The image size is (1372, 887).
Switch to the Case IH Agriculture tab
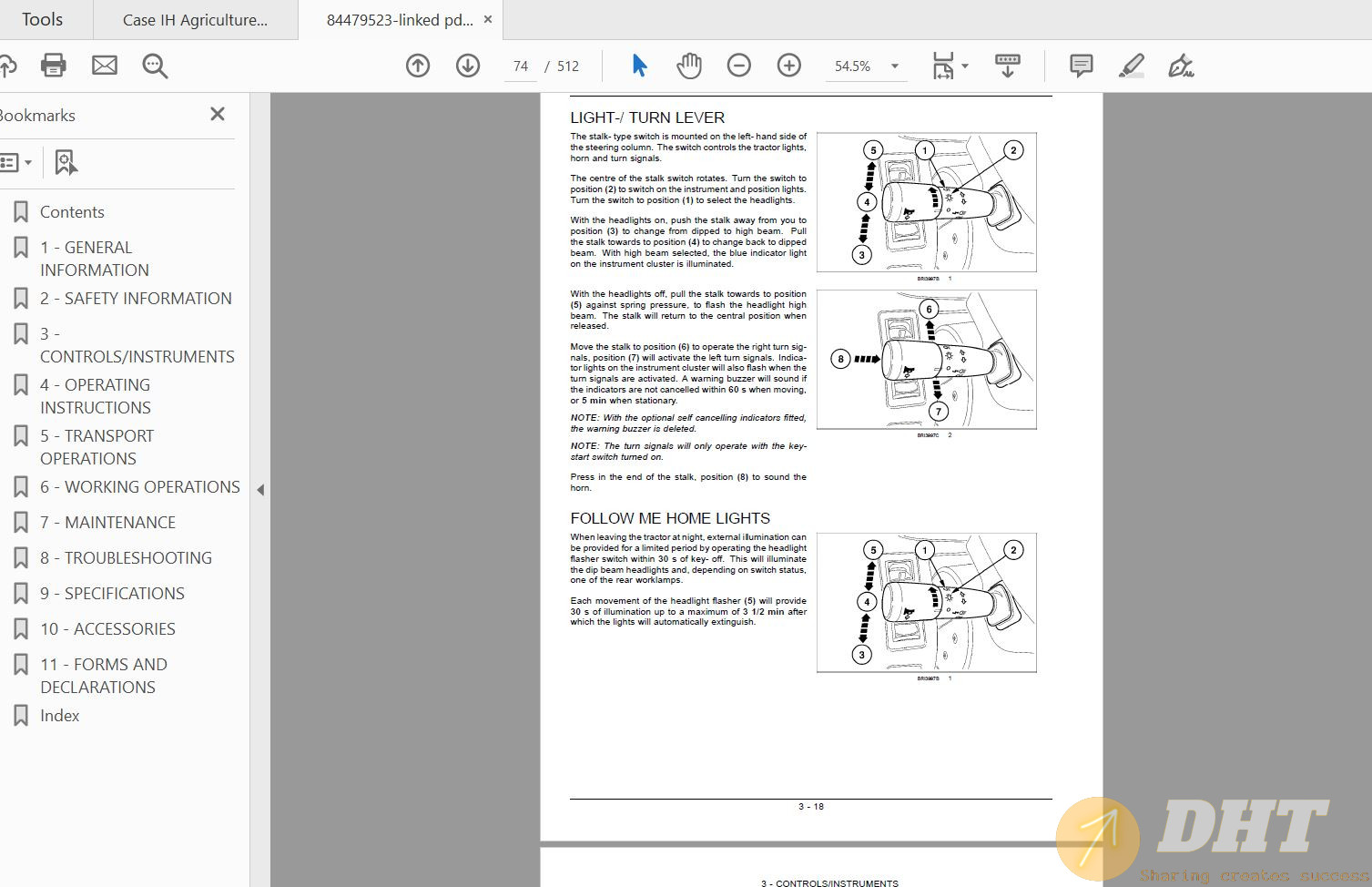pos(195,20)
